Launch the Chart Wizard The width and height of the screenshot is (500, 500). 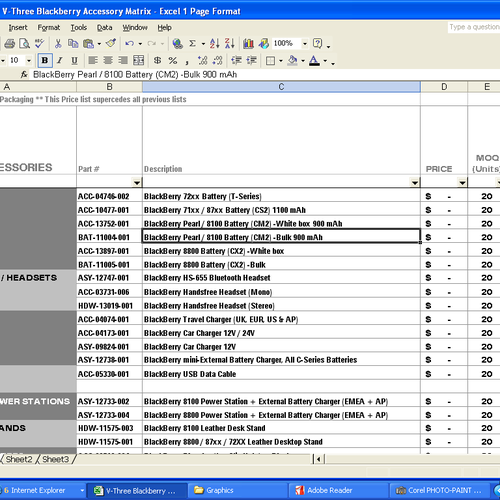248,44
